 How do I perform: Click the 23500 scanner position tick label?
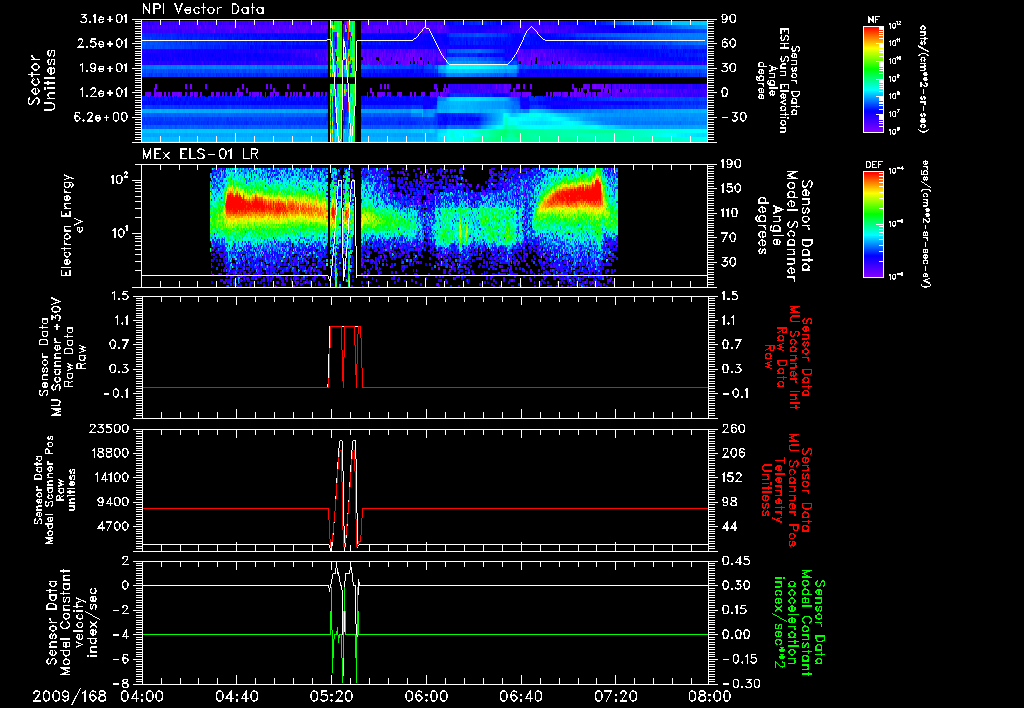[x=110, y=428]
